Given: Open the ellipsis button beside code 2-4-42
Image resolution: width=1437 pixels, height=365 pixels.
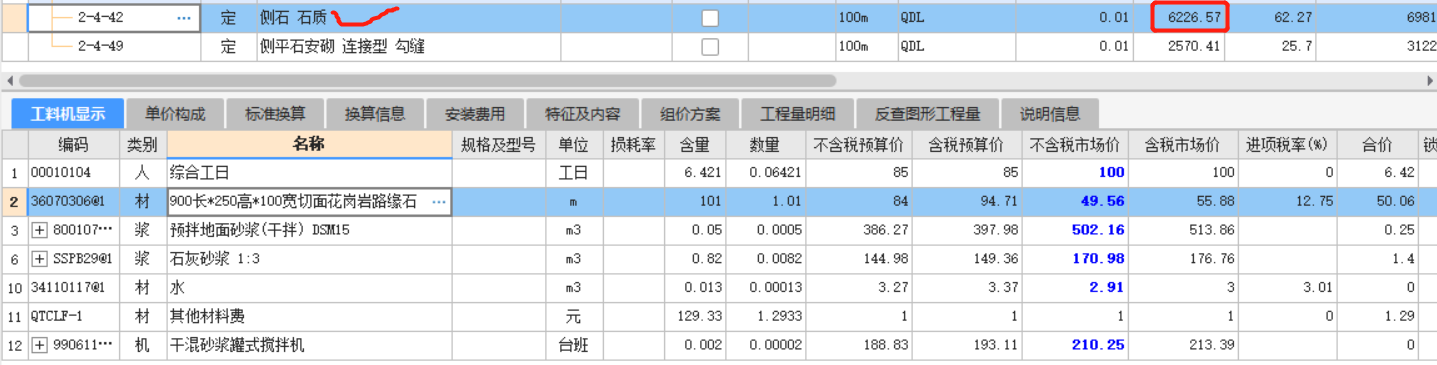Looking at the screenshot, I should click(184, 18).
